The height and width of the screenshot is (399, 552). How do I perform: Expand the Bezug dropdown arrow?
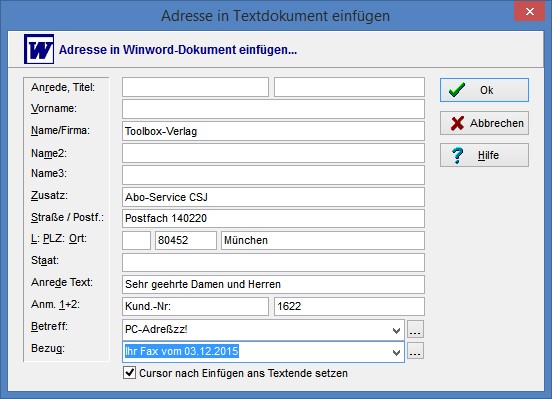pyautogui.click(x=396, y=352)
